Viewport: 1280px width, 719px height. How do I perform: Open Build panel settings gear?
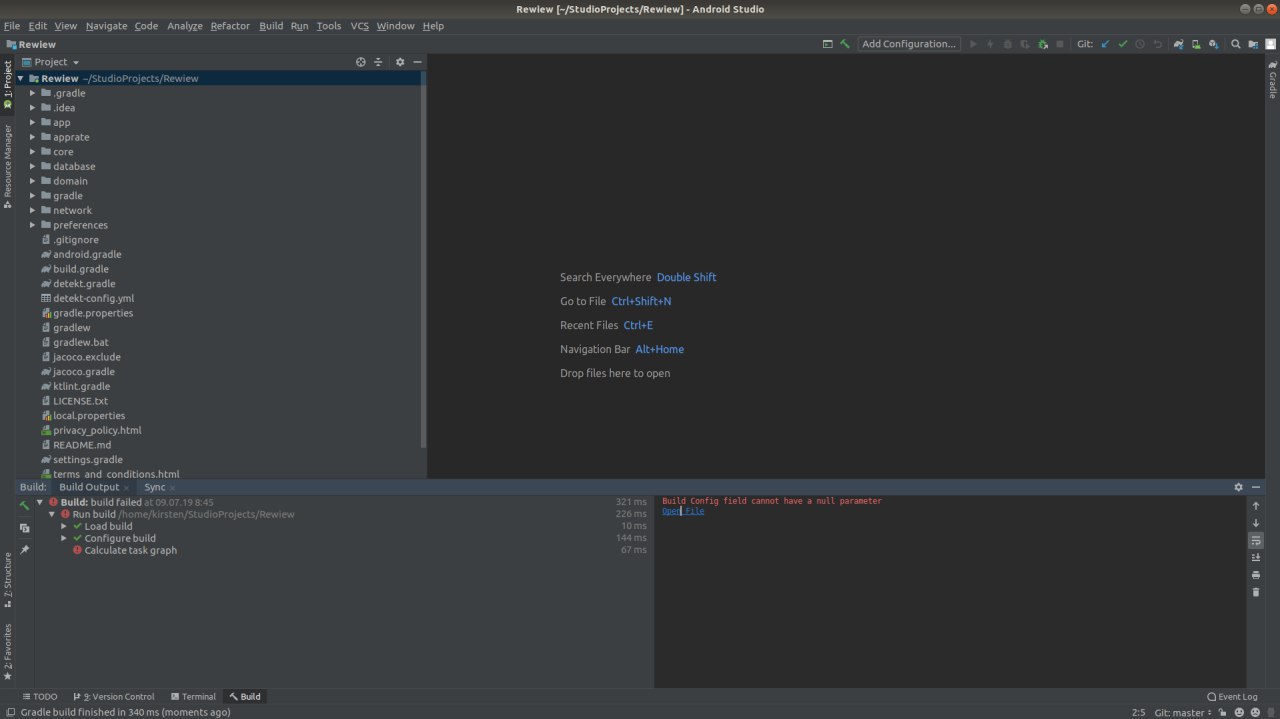tap(1238, 487)
